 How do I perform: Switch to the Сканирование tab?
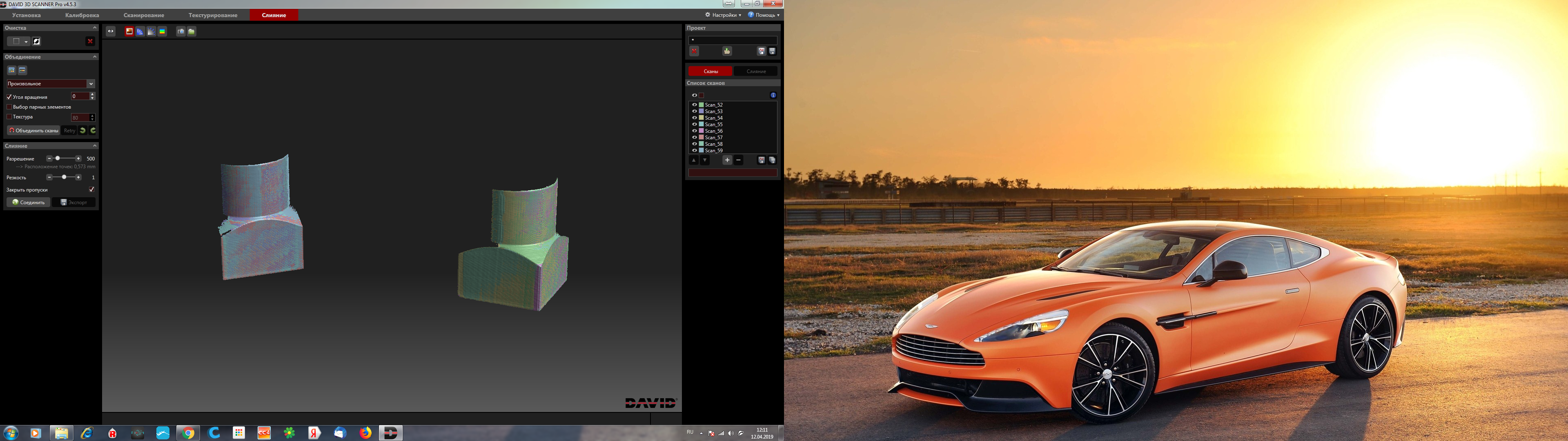point(144,15)
